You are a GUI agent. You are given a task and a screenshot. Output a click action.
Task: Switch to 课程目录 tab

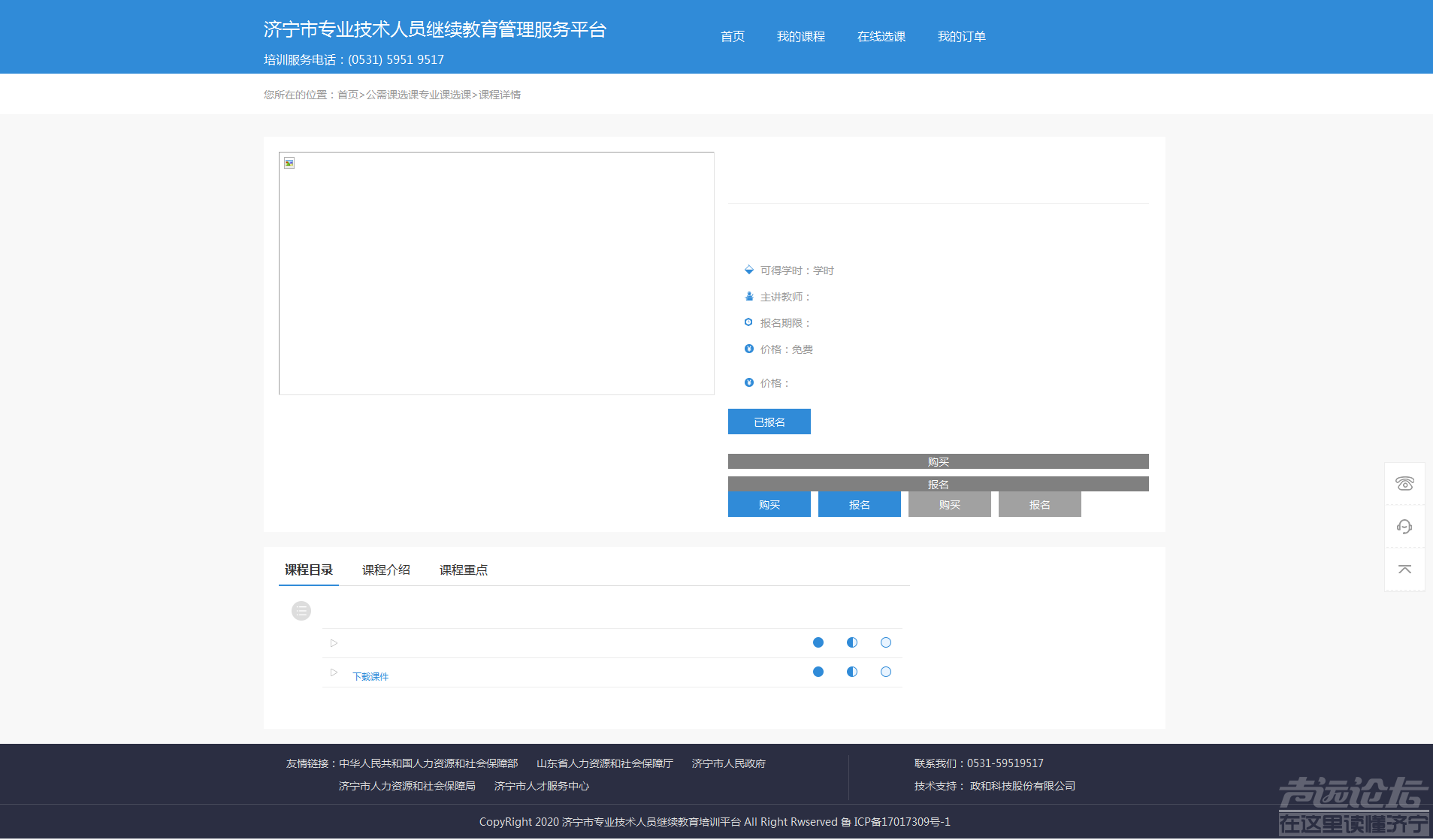pyautogui.click(x=309, y=570)
